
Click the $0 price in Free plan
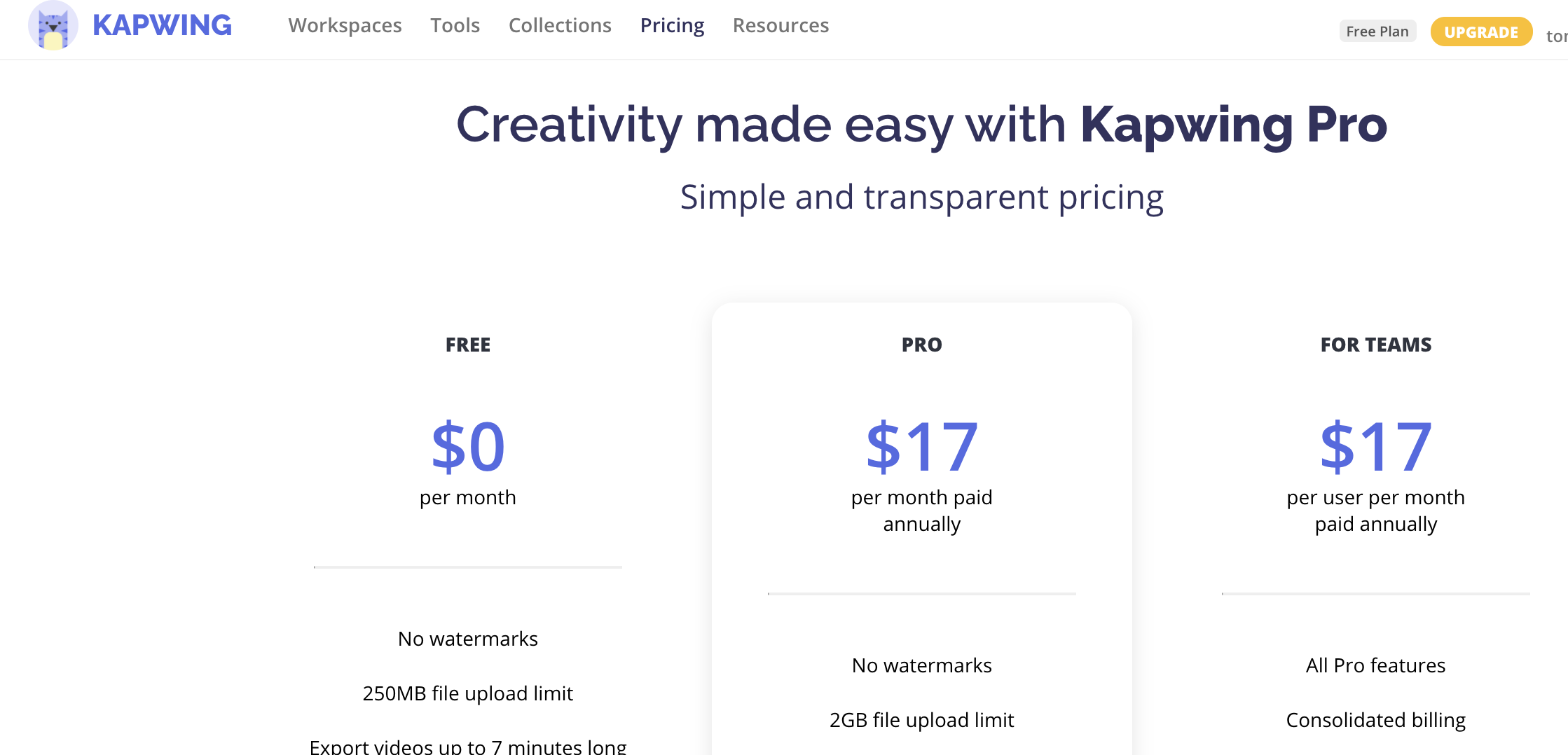click(x=468, y=446)
